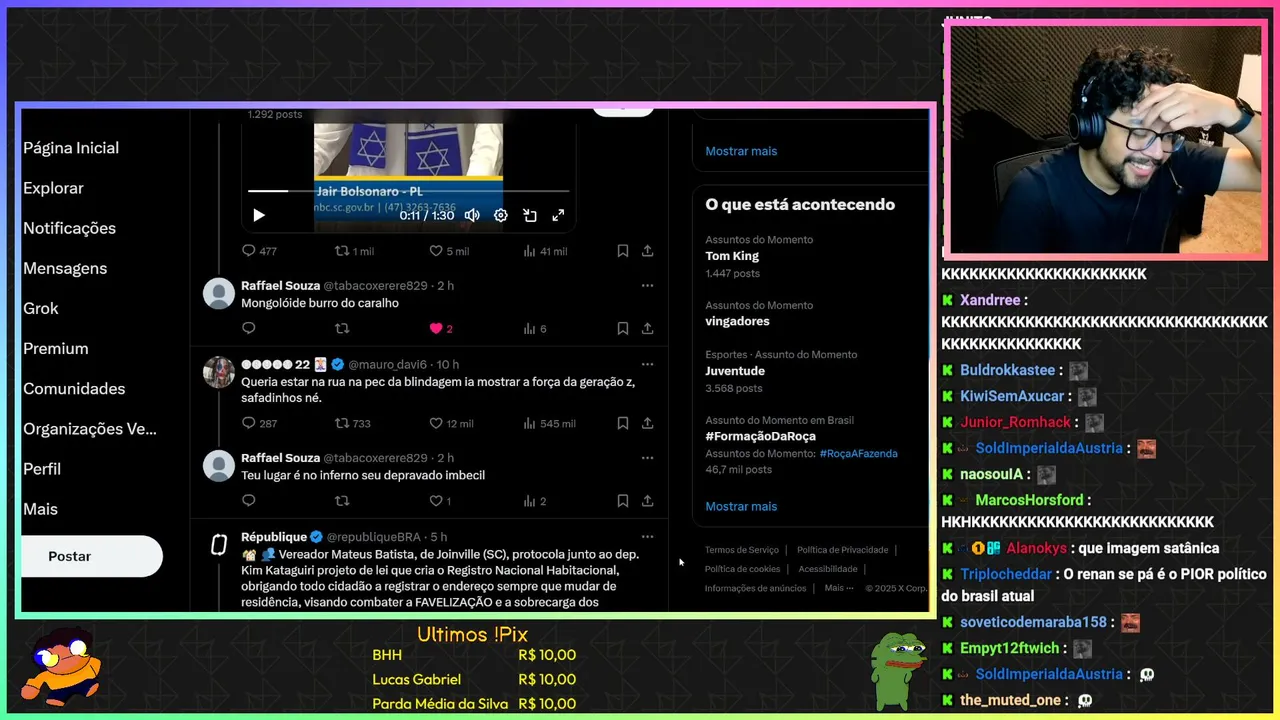Open vingadores trending topic
This screenshot has height=720, width=1280.
point(737,321)
